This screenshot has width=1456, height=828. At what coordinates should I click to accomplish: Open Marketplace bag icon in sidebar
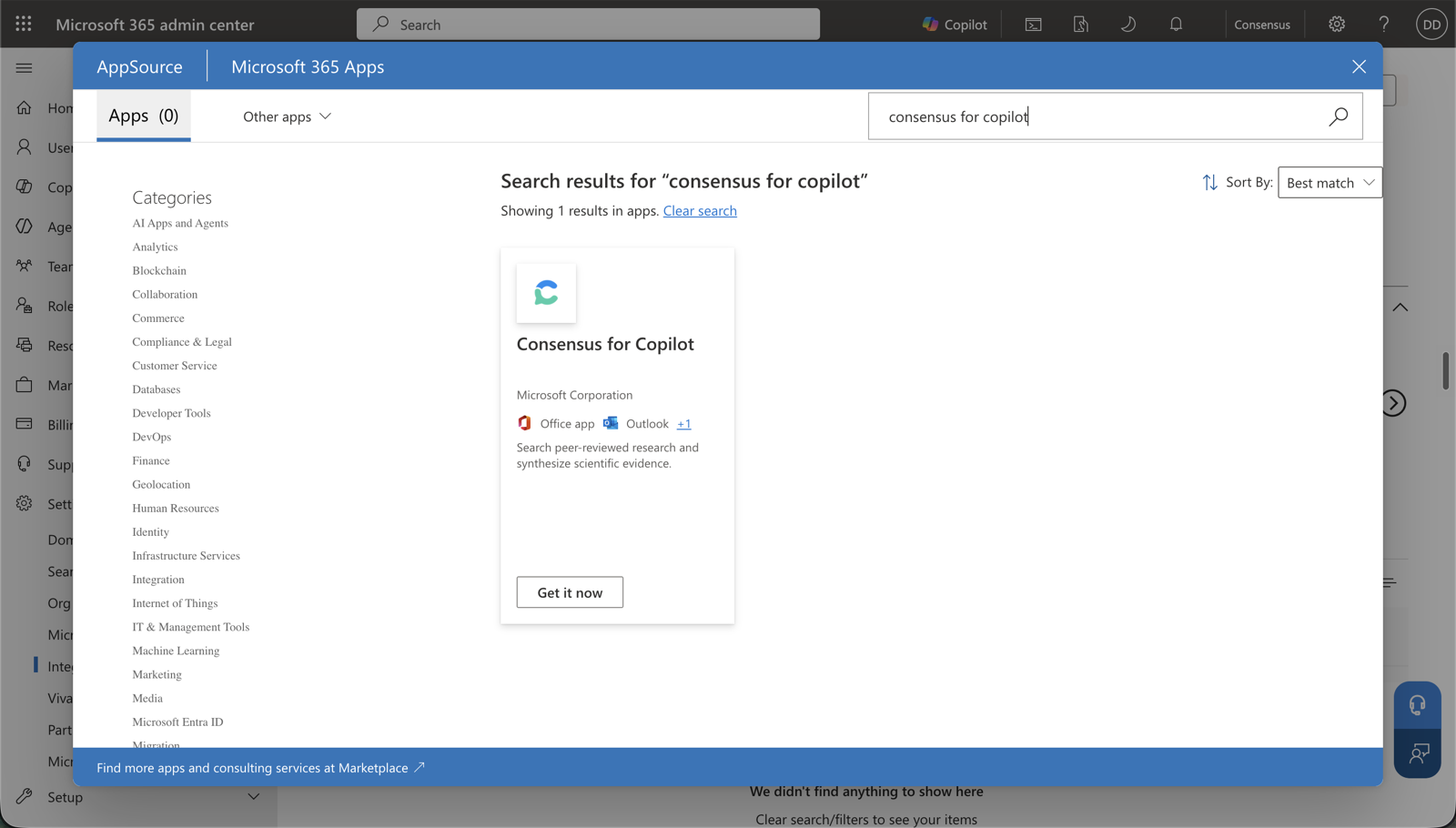pyautogui.click(x=25, y=384)
